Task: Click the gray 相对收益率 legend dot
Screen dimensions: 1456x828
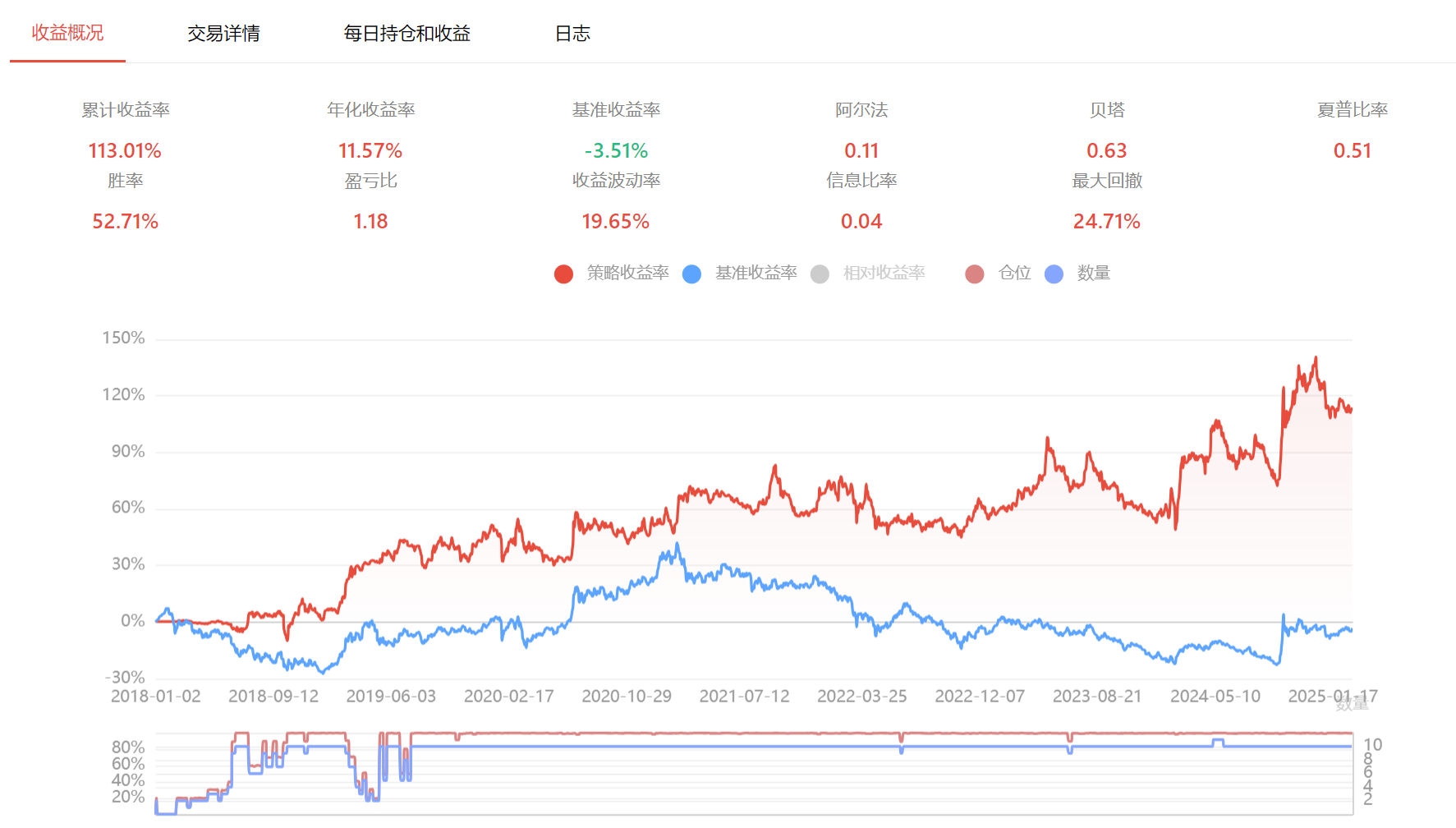Action: (820, 274)
